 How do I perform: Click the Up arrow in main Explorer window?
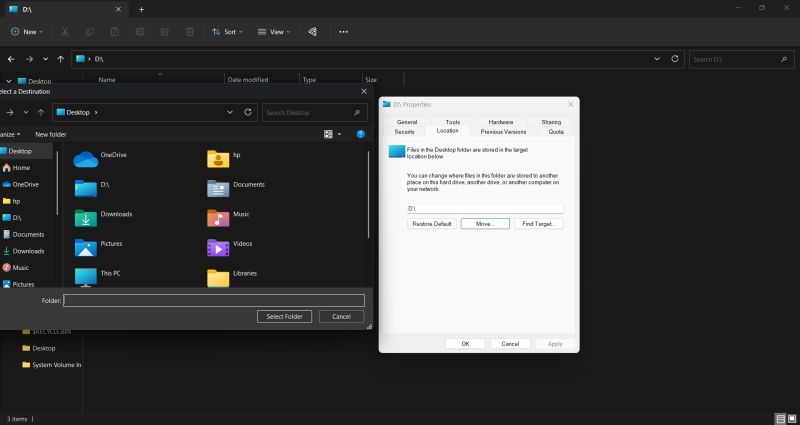coord(60,59)
